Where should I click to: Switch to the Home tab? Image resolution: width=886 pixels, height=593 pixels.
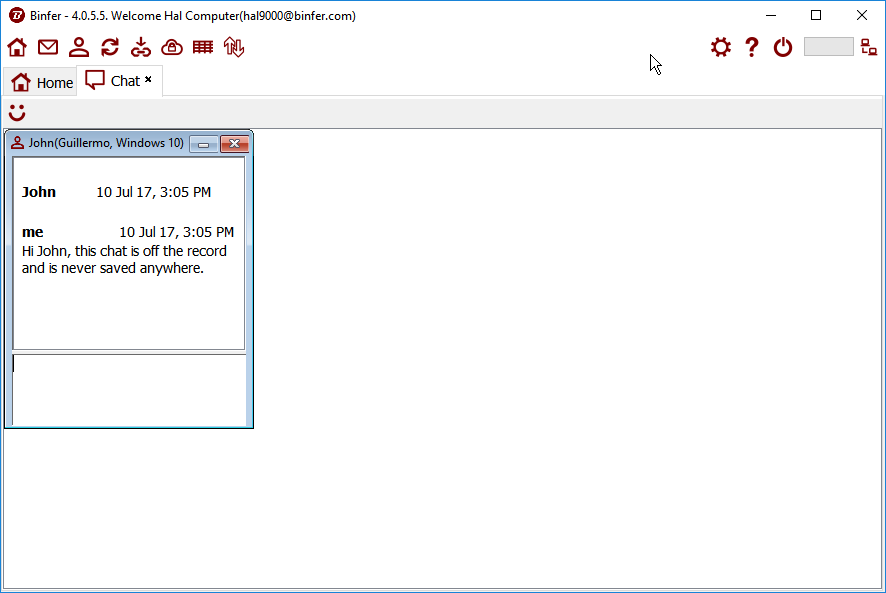pos(42,83)
